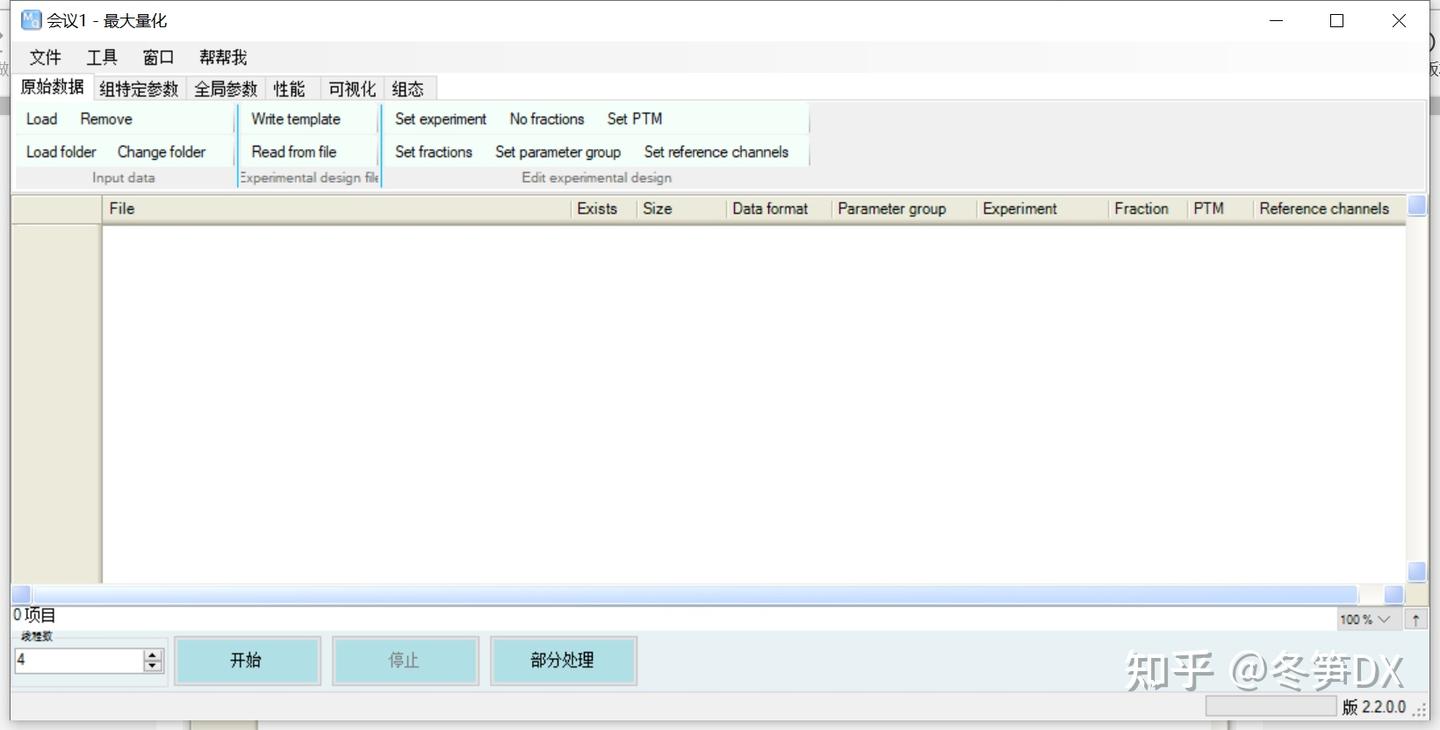Click Set reference channels

click(716, 152)
